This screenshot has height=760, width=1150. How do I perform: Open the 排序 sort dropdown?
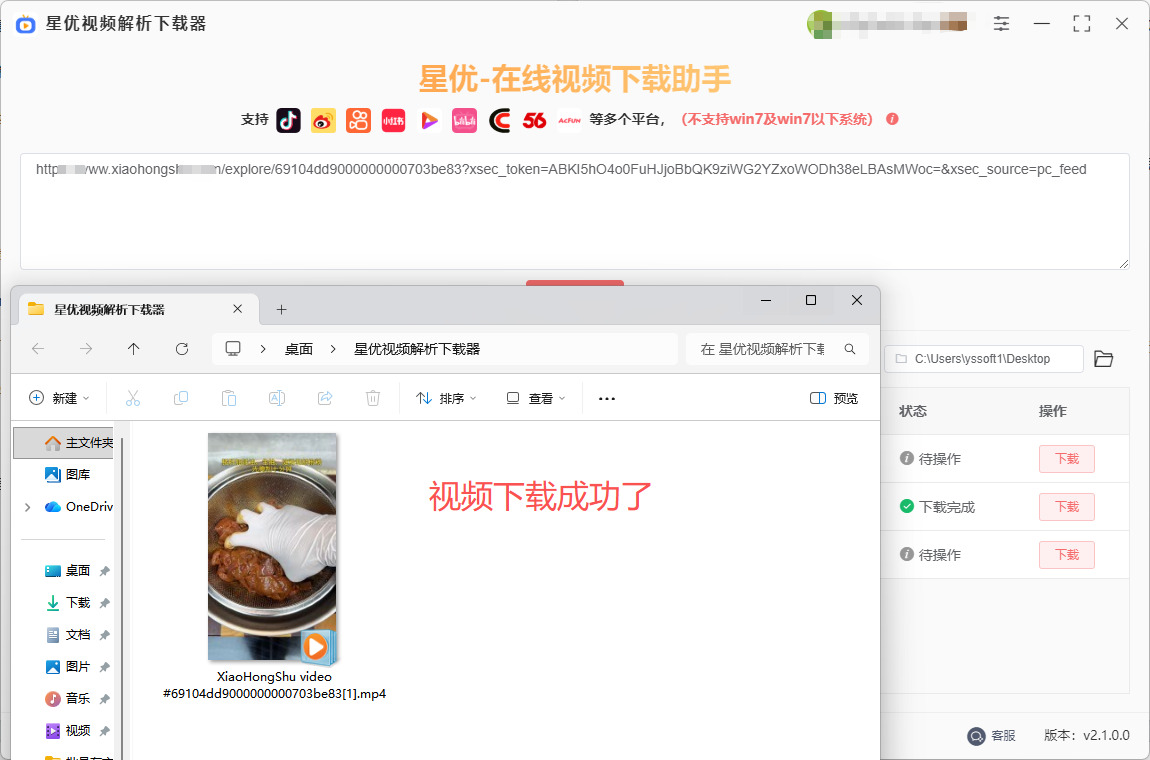[446, 398]
